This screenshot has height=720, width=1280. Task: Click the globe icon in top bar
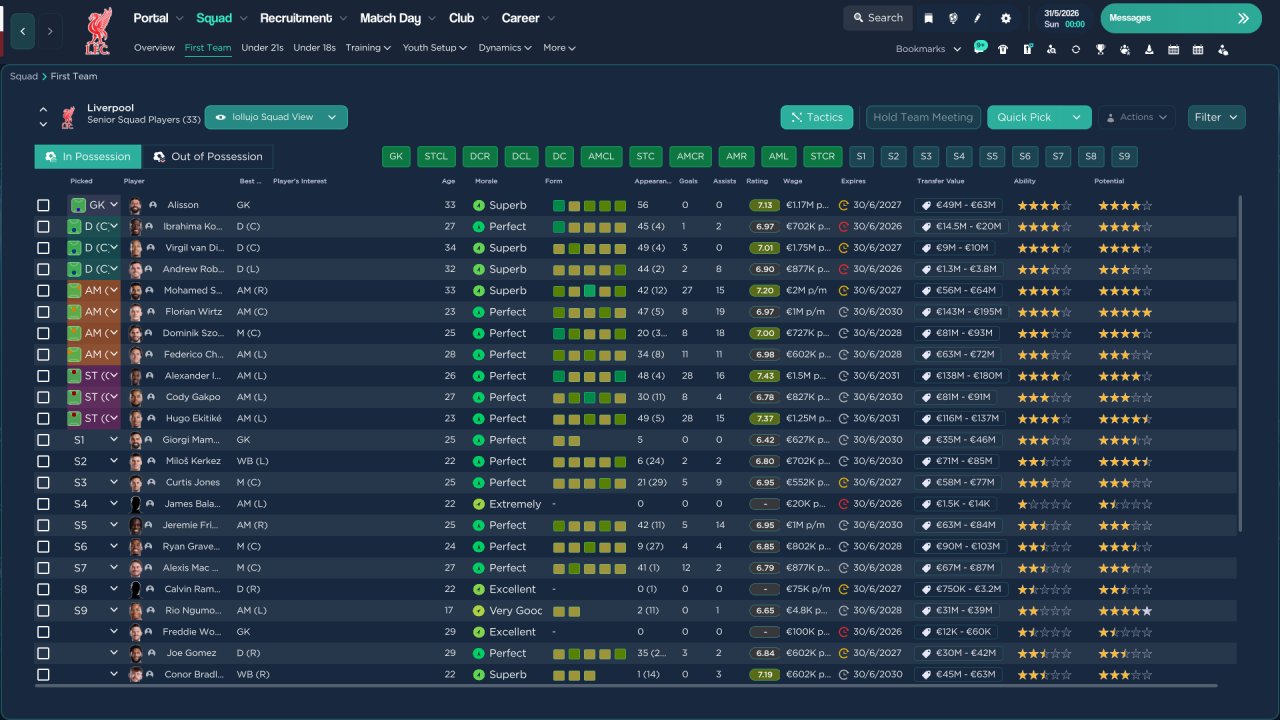(954, 18)
